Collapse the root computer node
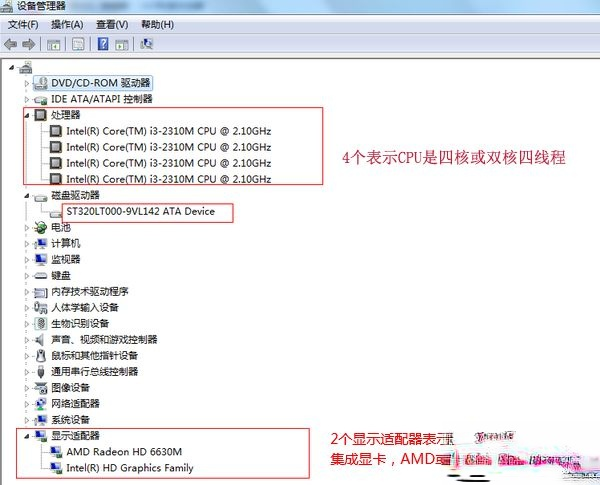 11,68
